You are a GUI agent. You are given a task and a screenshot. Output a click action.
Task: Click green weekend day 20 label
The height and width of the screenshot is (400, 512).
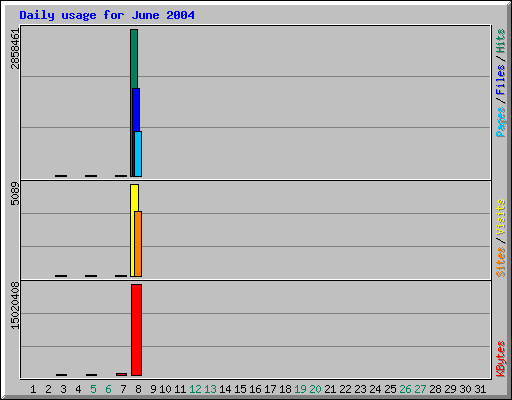315,389
